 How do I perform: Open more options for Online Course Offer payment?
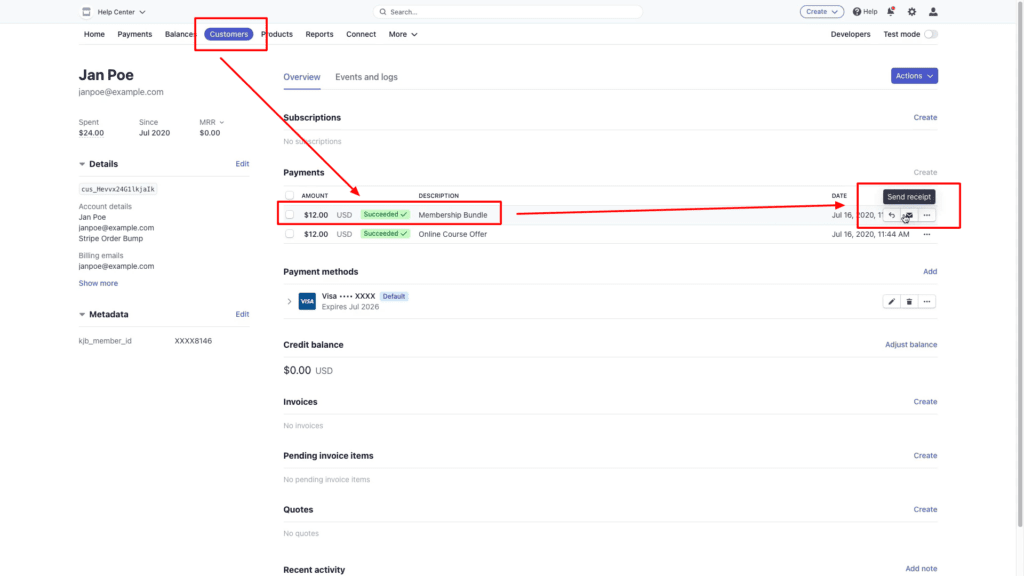pyautogui.click(x=927, y=234)
